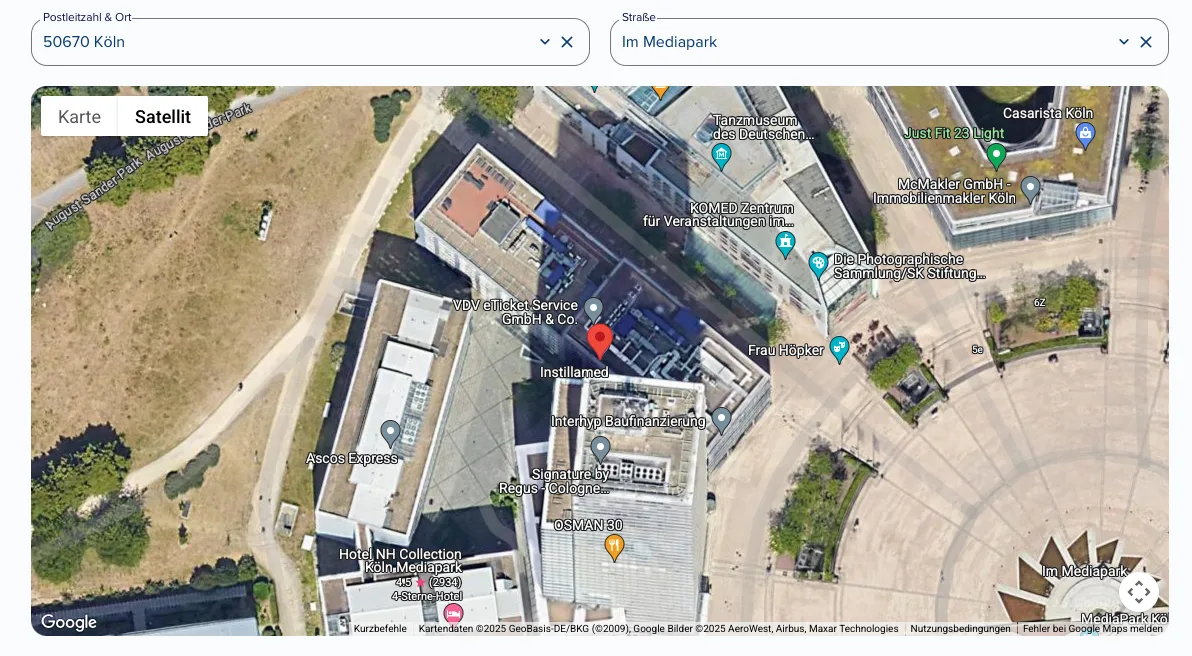Open the Hotel NH Collection hotel marker

[453, 613]
